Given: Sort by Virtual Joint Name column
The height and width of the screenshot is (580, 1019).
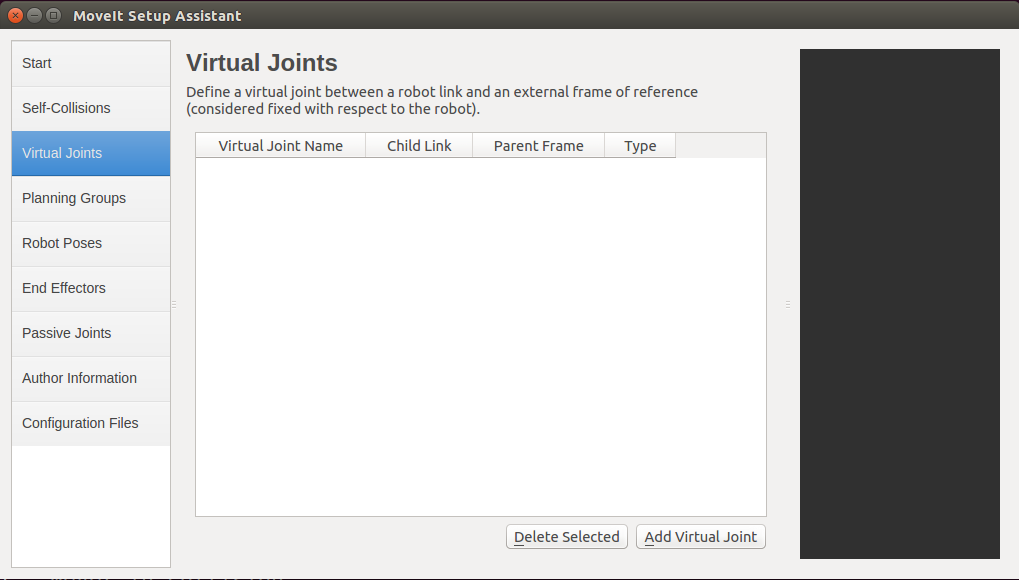Looking at the screenshot, I should [x=281, y=146].
